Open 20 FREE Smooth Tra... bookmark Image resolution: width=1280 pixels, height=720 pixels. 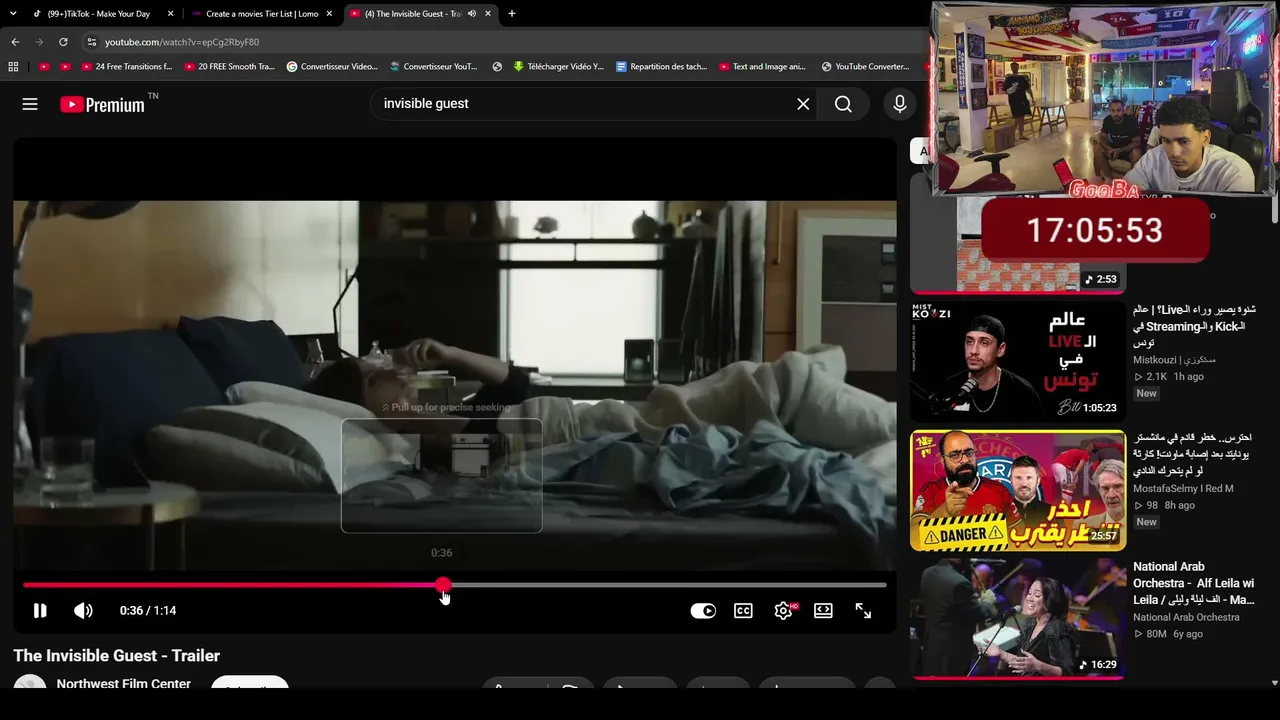229,67
